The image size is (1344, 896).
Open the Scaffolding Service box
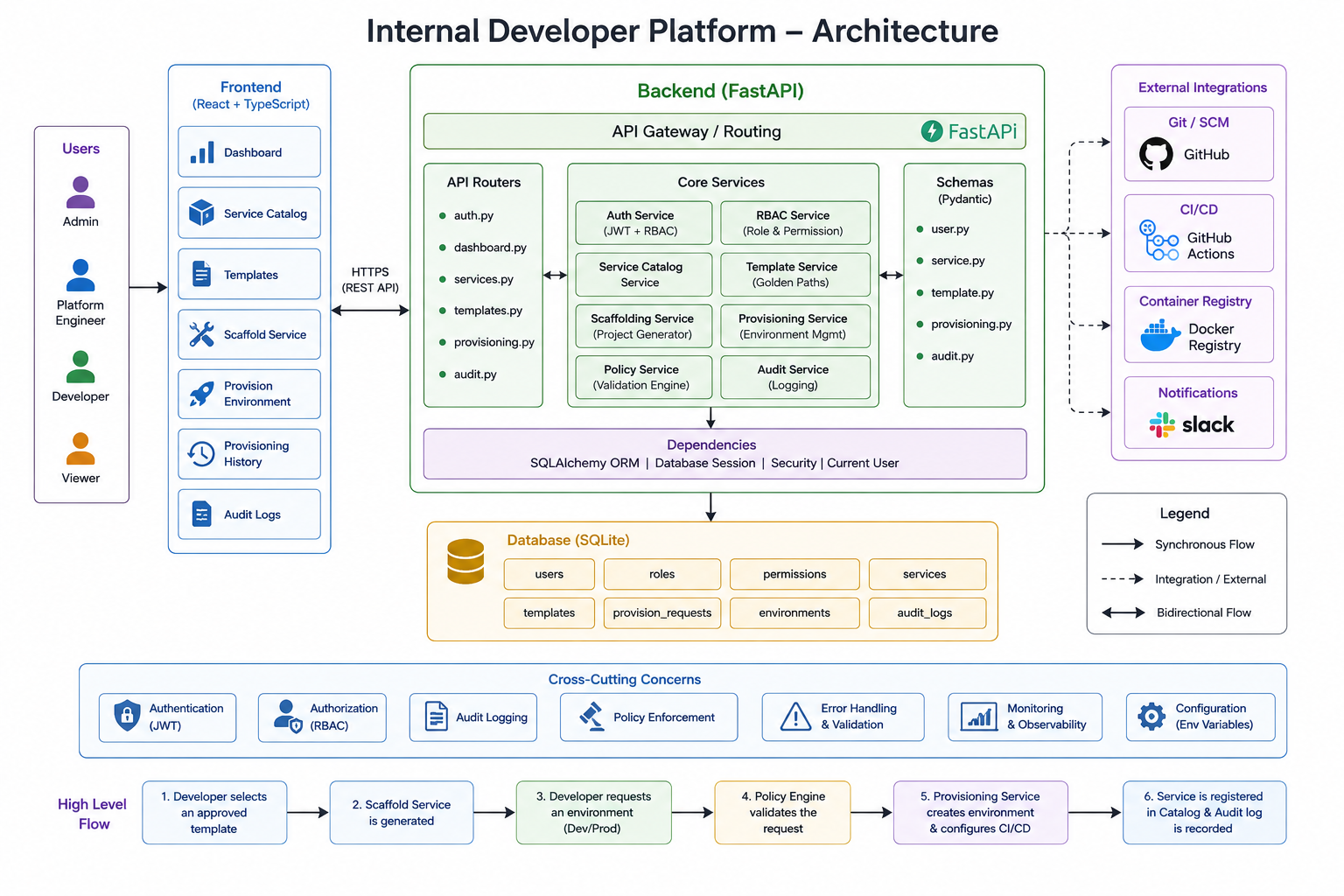coord(644,326)
